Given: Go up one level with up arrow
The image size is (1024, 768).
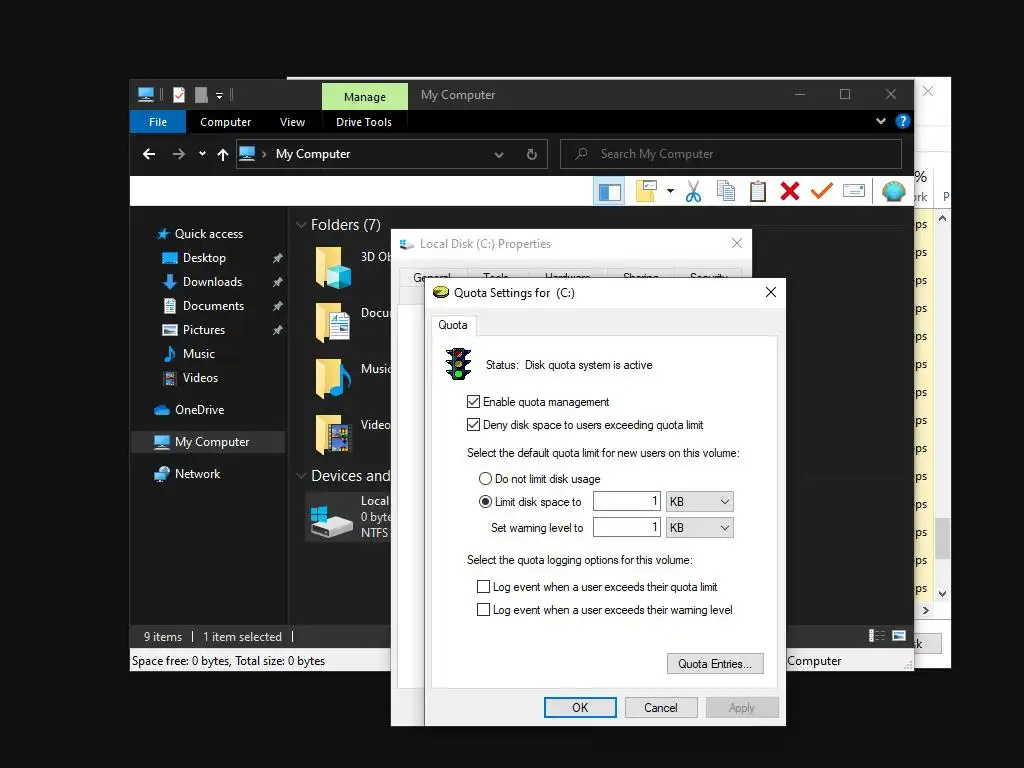Looking at the screenshot, I should pyautogui.click(x=223, y=154).
